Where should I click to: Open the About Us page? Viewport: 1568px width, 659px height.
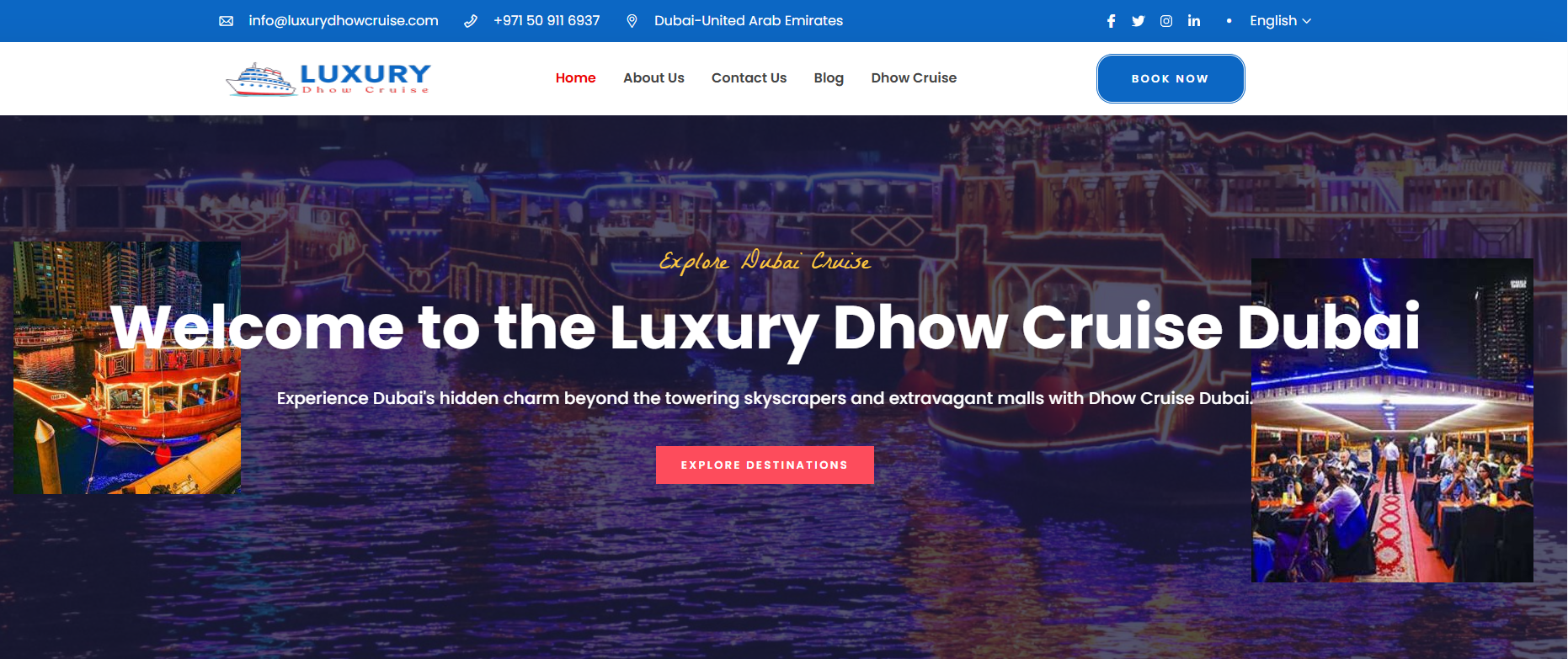click(653, 78)
